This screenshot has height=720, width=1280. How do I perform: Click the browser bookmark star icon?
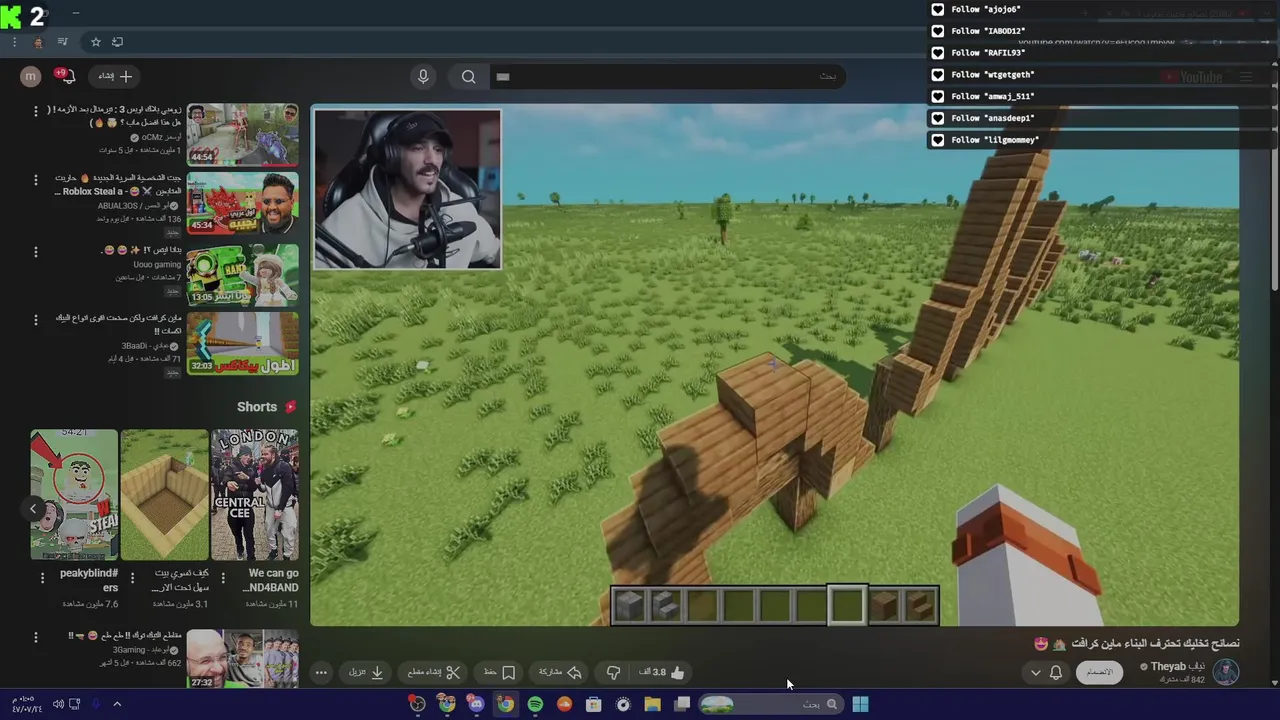point(95,42)
